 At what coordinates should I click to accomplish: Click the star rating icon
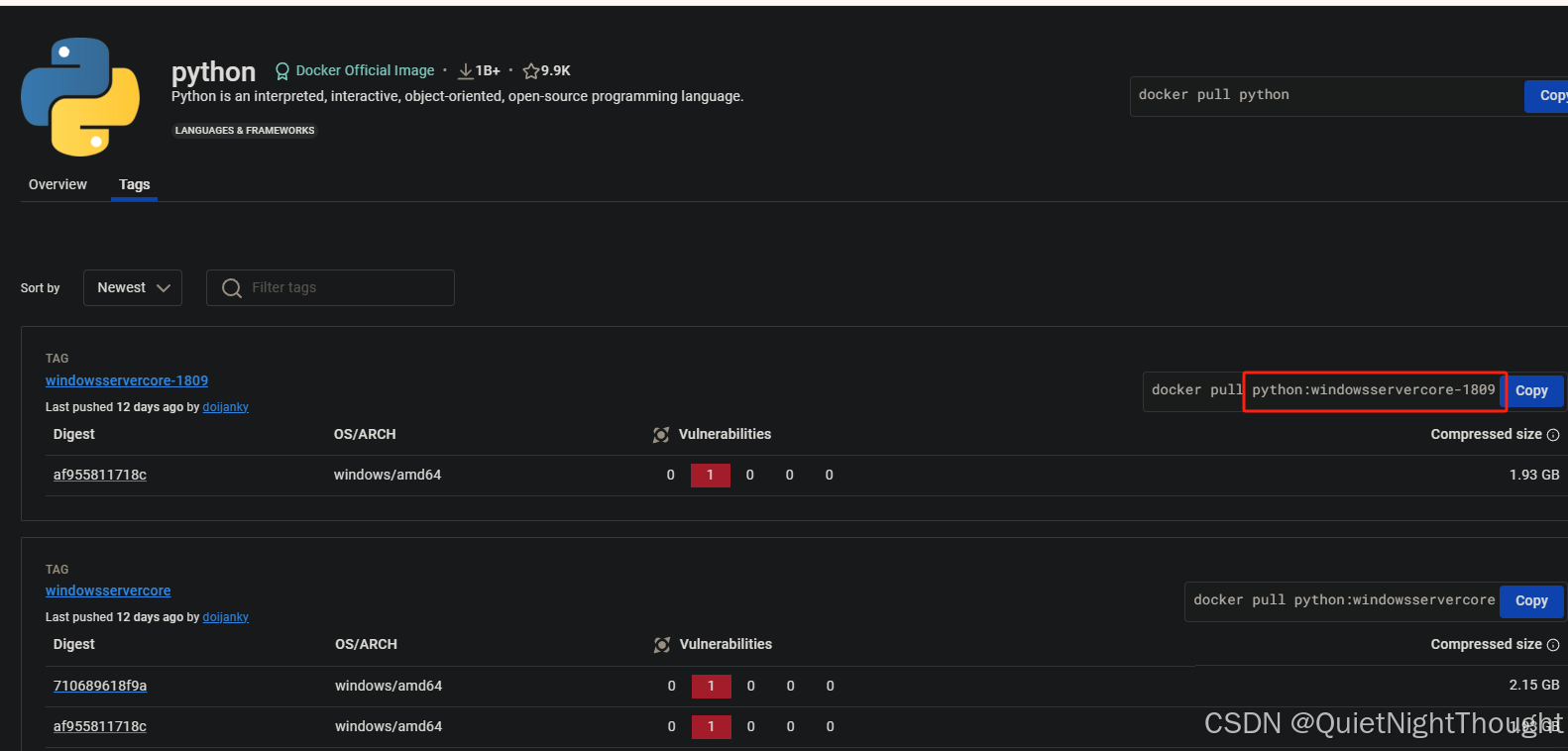pos(531,71)
